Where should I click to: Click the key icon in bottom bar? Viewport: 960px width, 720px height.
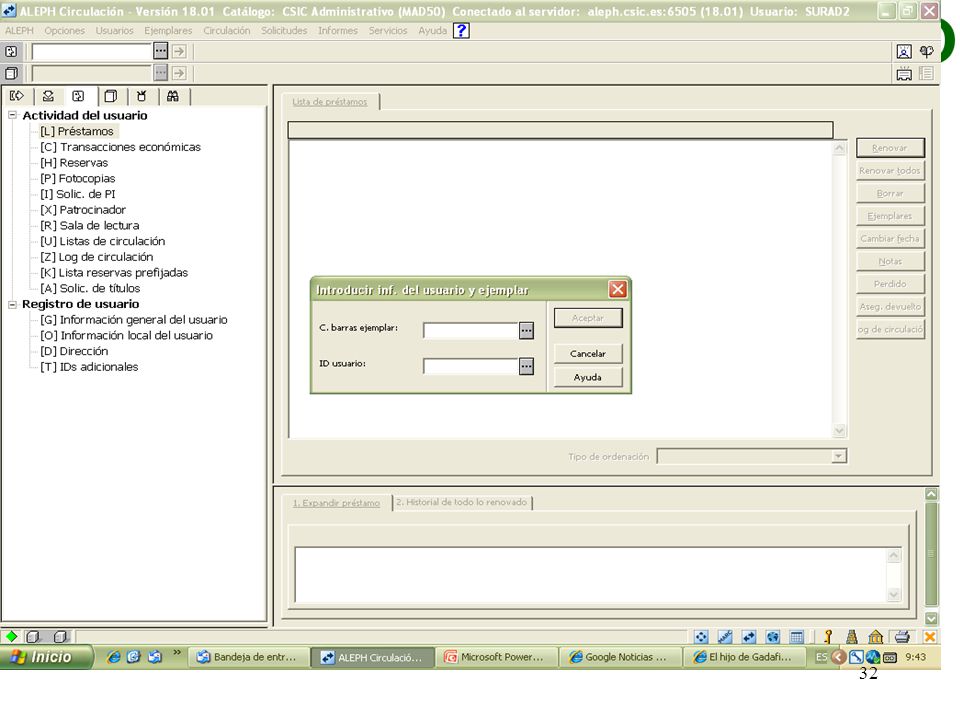point(828,637)
